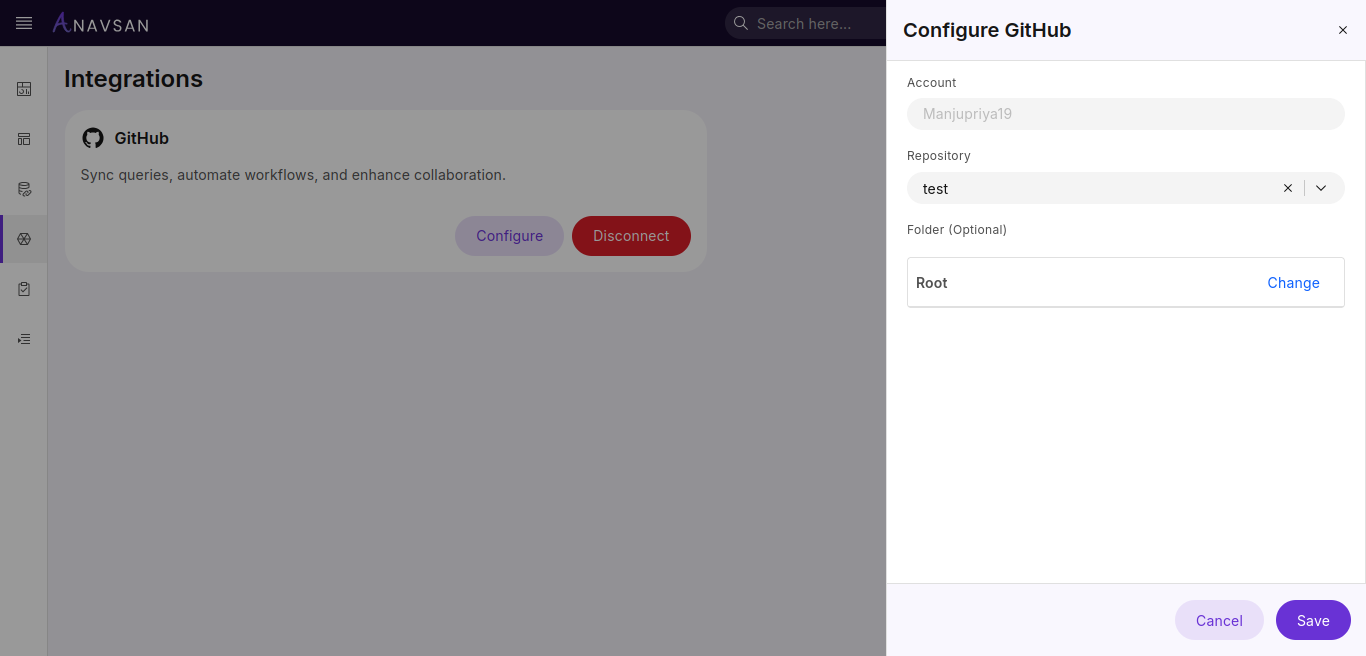The height and width of the screenshot is (656, 1366).
Task: Select the GitHub integration card
Action: point(385,190)
